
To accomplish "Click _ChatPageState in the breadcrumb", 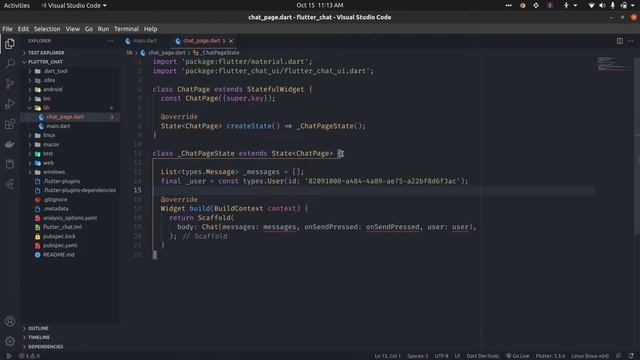I will coord(220,53).
